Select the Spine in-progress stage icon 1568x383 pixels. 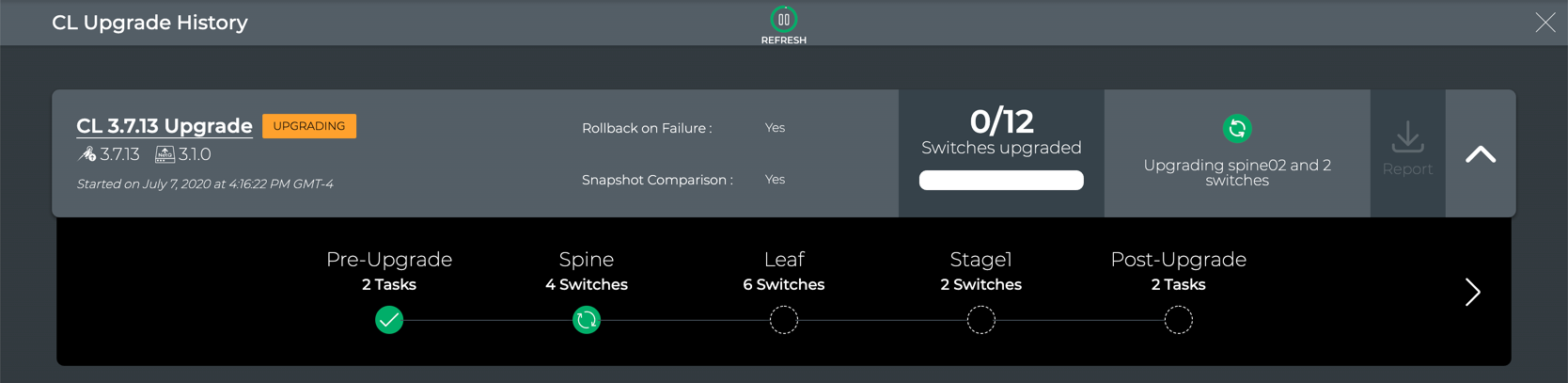pos(587,320)
